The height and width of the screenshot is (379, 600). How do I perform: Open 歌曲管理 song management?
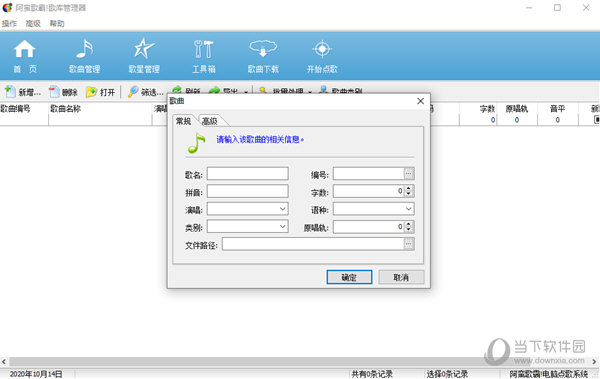pos(85,57)
